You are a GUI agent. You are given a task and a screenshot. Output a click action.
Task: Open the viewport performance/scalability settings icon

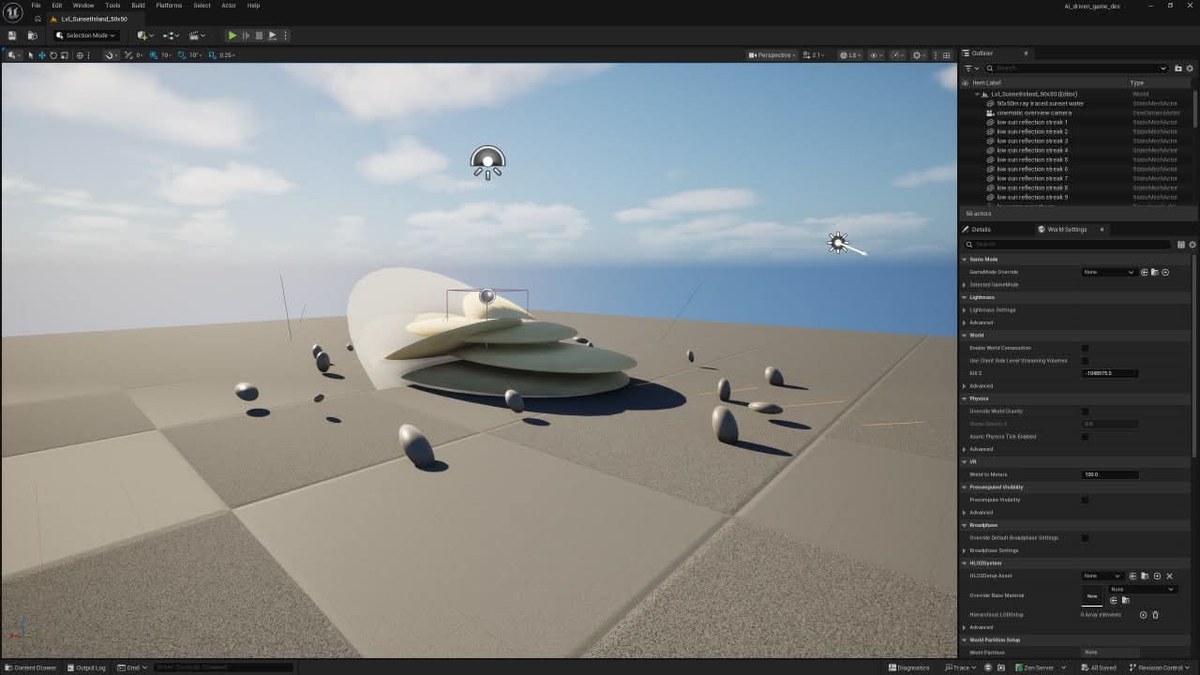(x=899, y=55)
